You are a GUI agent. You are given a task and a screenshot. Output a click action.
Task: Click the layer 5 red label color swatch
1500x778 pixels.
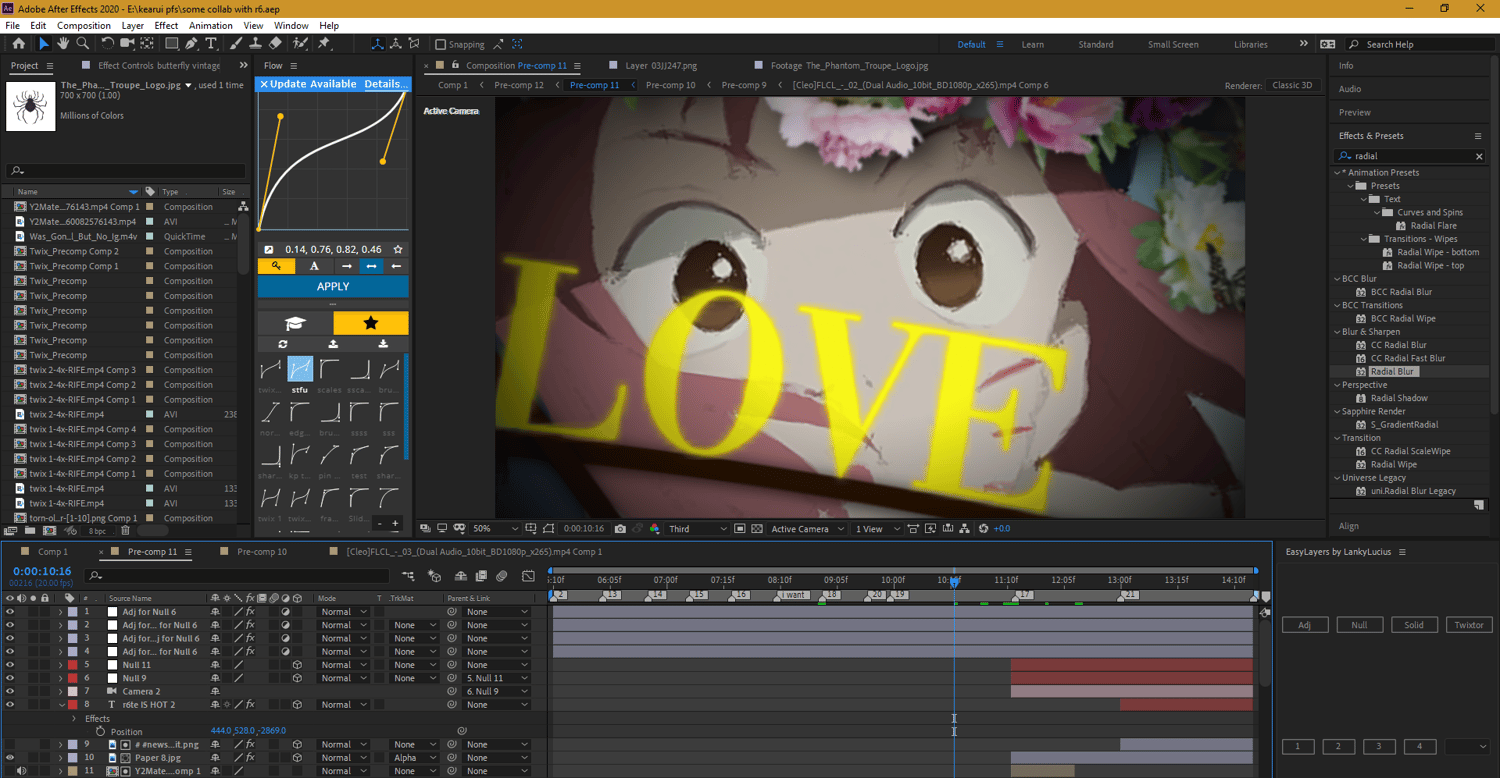[x=73, y=665]
